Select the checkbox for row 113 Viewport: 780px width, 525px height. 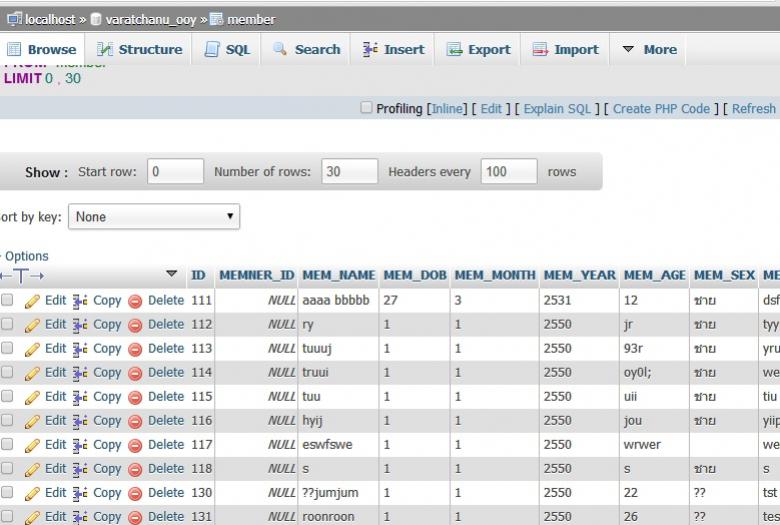click(x=7, y=348)
